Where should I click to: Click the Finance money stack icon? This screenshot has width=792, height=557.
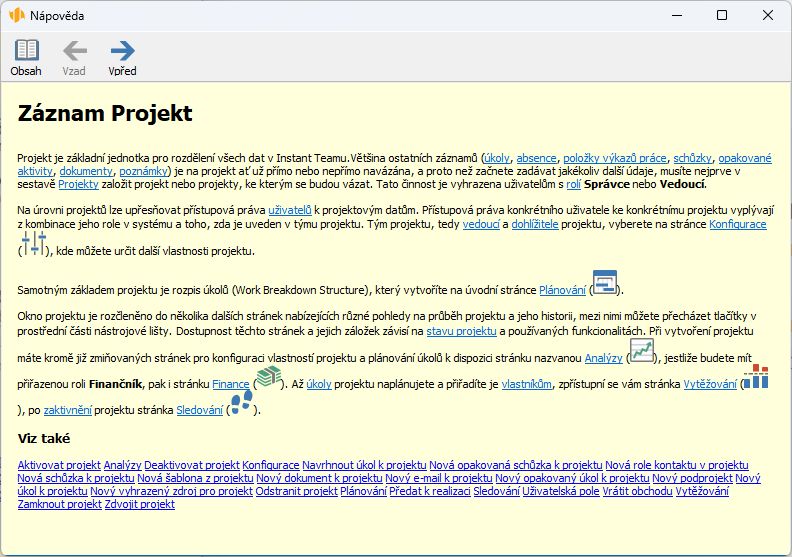(267, 377)
